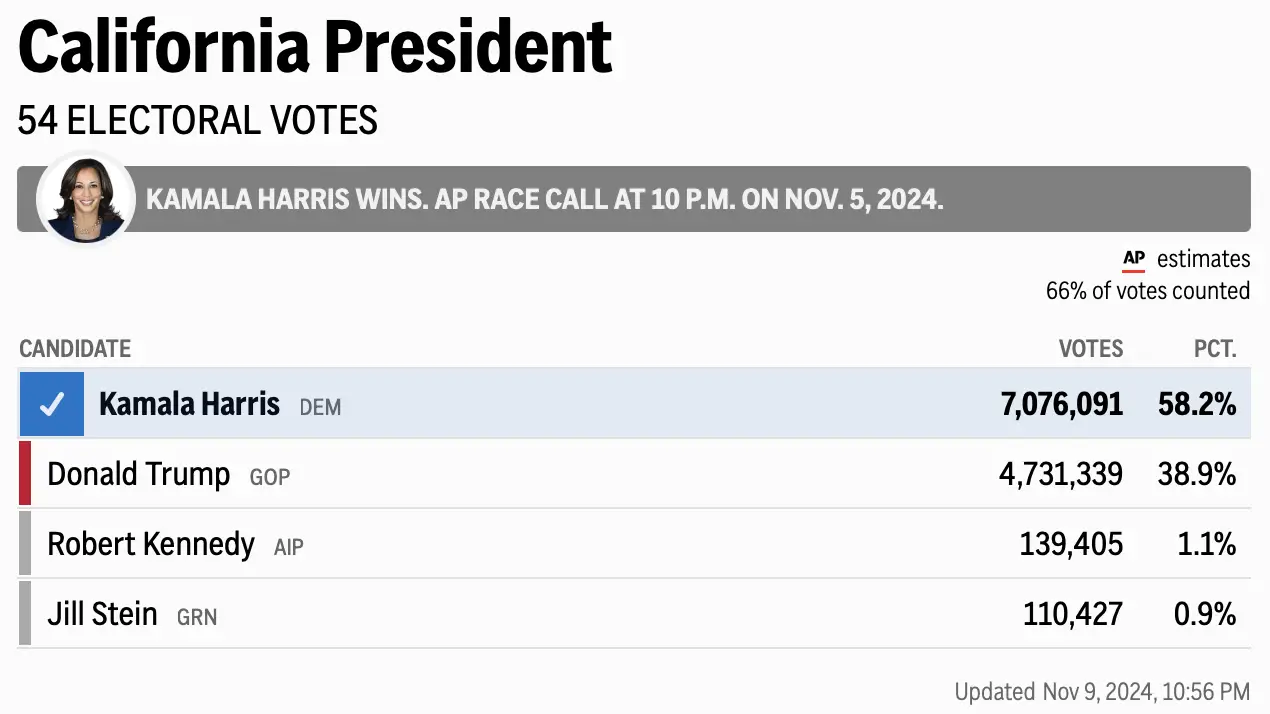Select the Jill Stein candidate name
1270x714 pixels.
point(102,613)
